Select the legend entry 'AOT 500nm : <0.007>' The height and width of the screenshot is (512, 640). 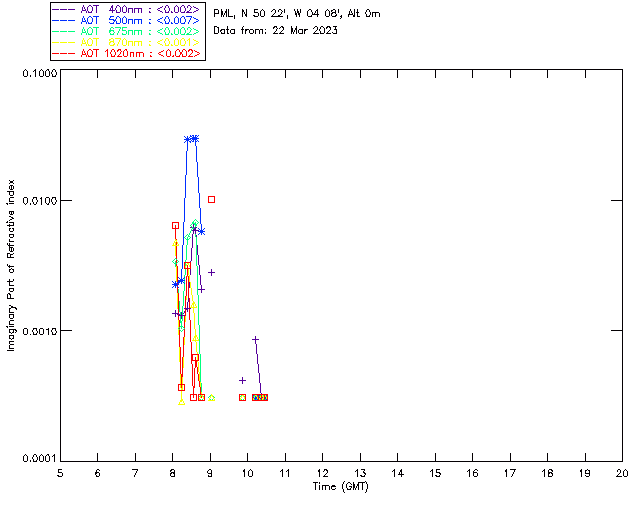click(x=127, y=20)
